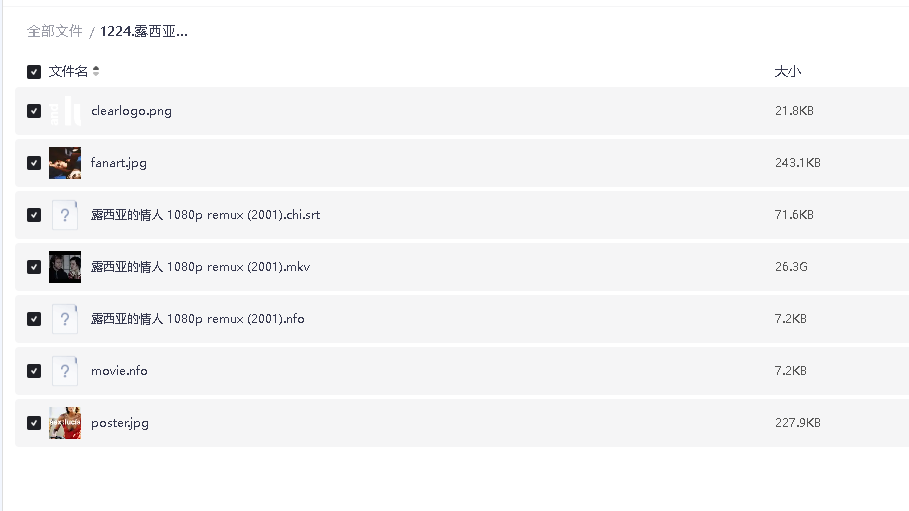
Task: Open the poster.jpg thumbnail
Action: click(65, 423)
